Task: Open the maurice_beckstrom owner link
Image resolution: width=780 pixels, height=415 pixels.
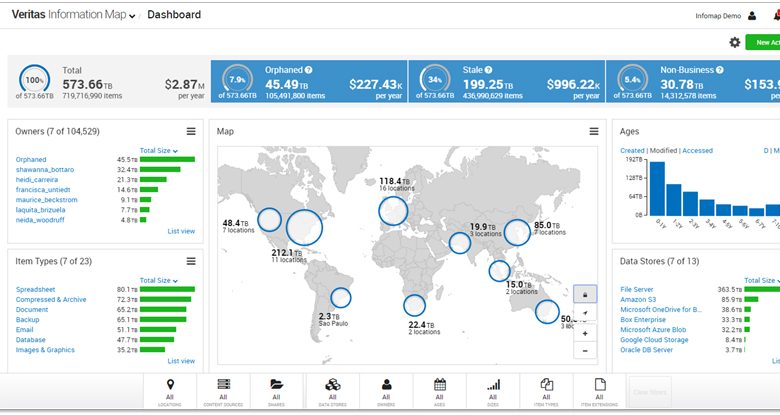Action: click(46, 200)
